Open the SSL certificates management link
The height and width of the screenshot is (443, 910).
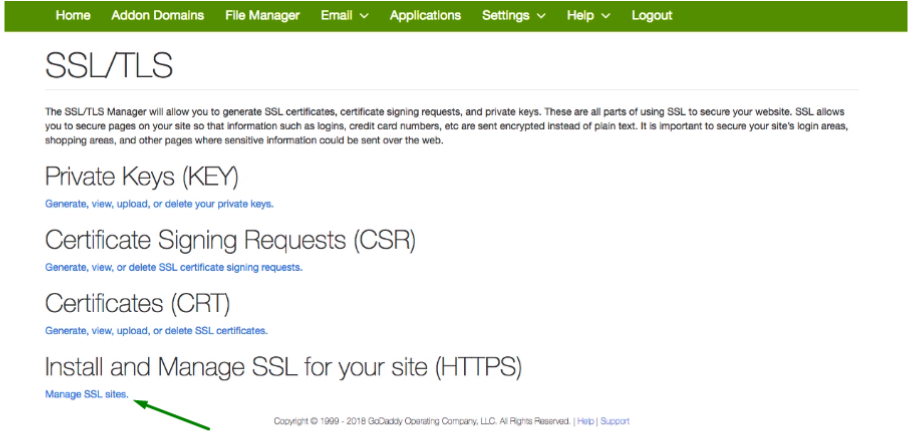pyautogui.click(x=156, y=331)
